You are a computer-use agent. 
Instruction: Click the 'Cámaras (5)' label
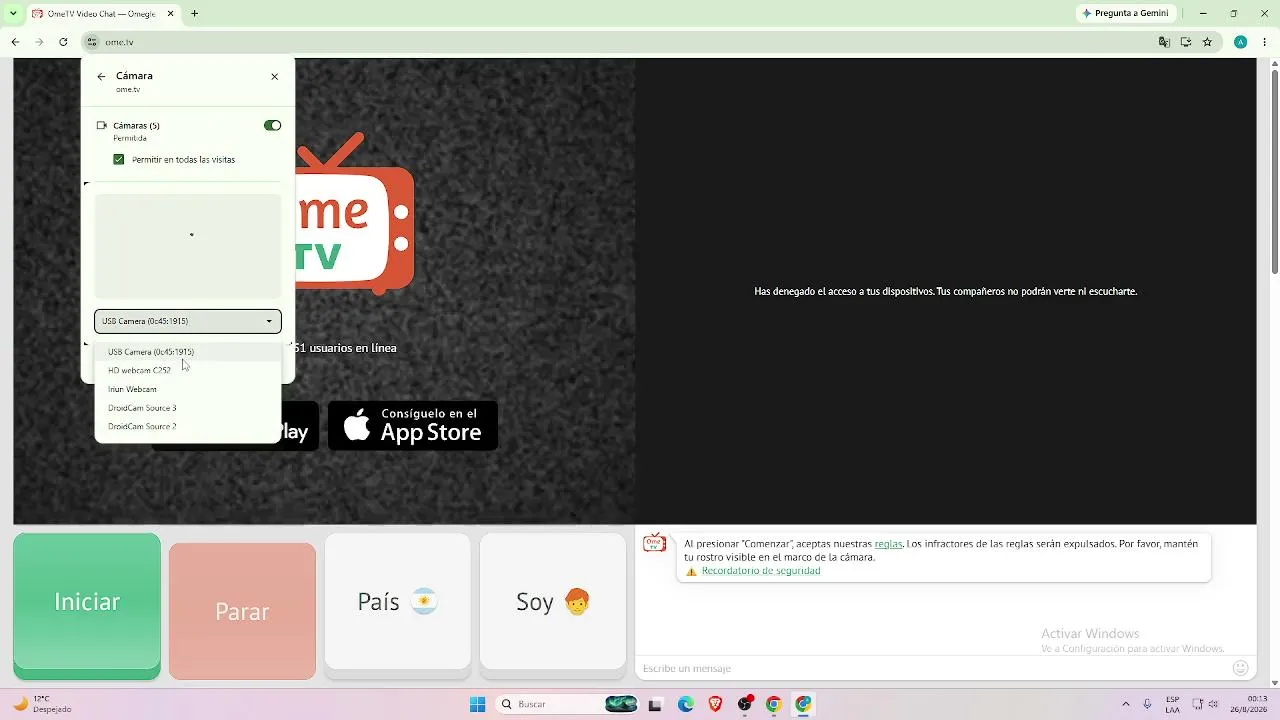pyautogui.click(x=136, y=126)
